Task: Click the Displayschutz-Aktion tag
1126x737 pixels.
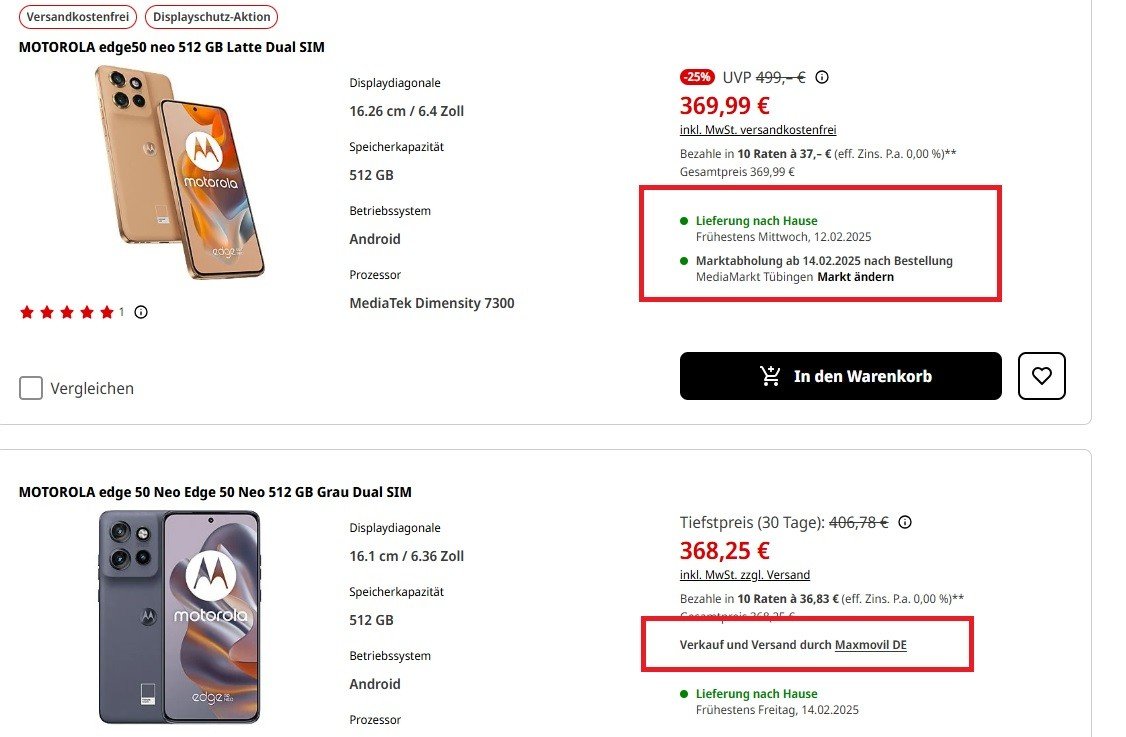Action: [x=211, y=16]
